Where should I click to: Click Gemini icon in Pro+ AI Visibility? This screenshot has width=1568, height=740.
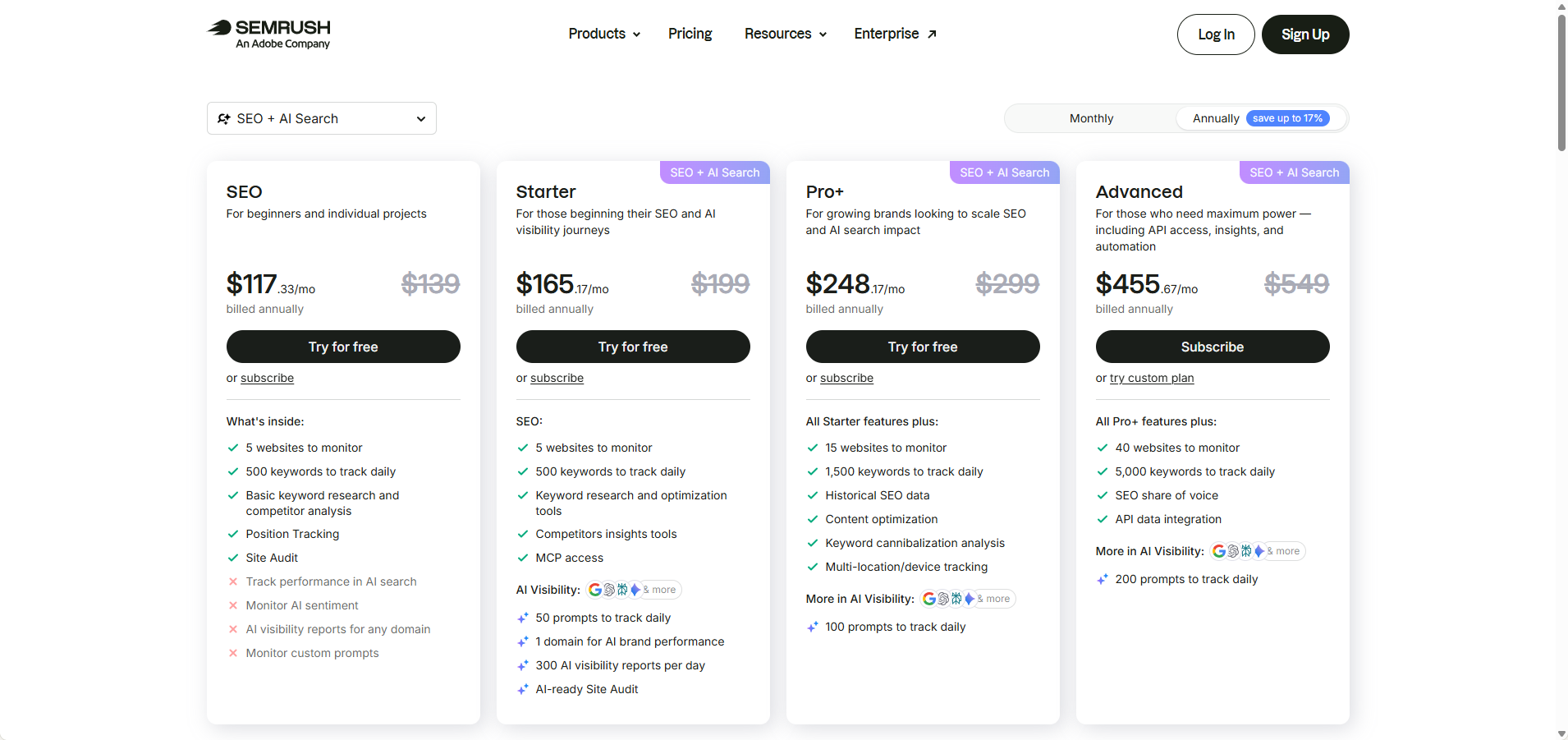pos(969,599)
